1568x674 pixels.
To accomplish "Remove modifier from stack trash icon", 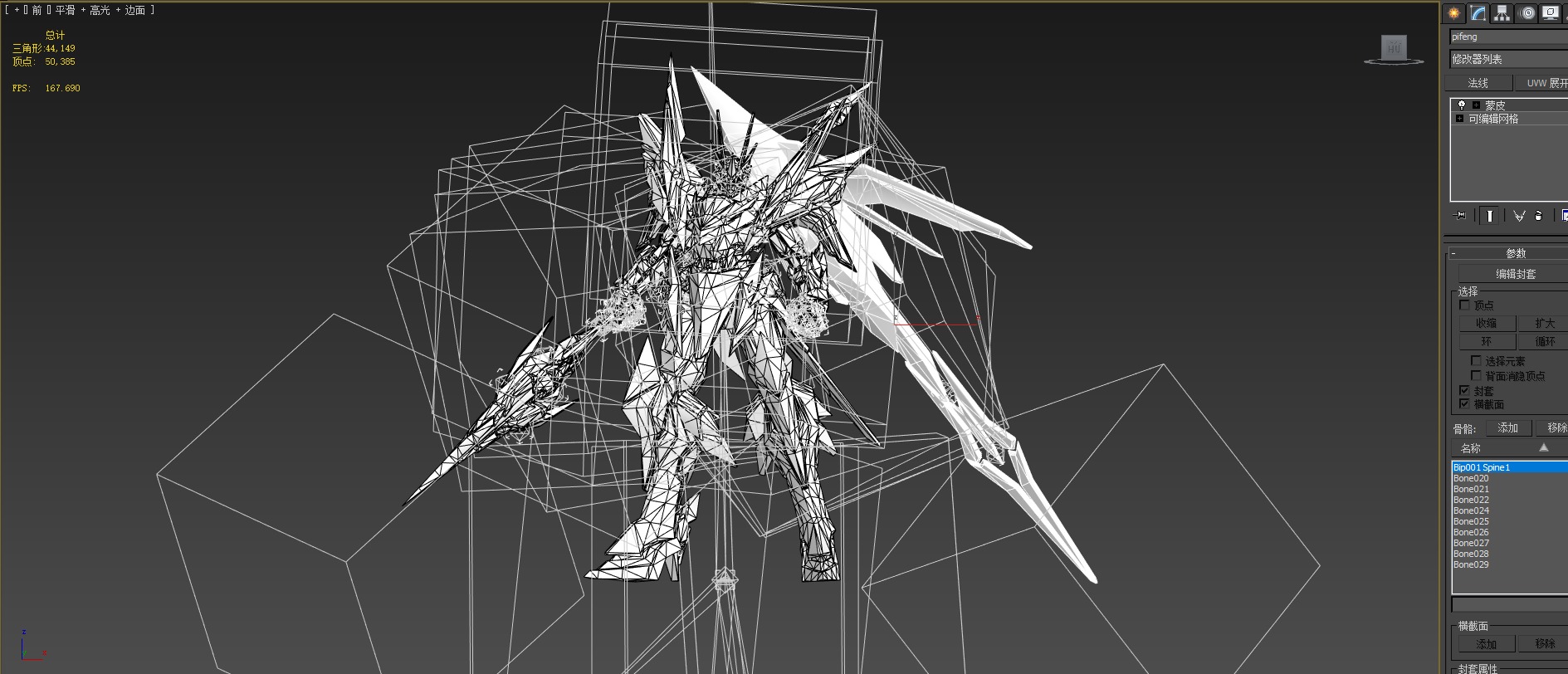I will (1539, 216).
